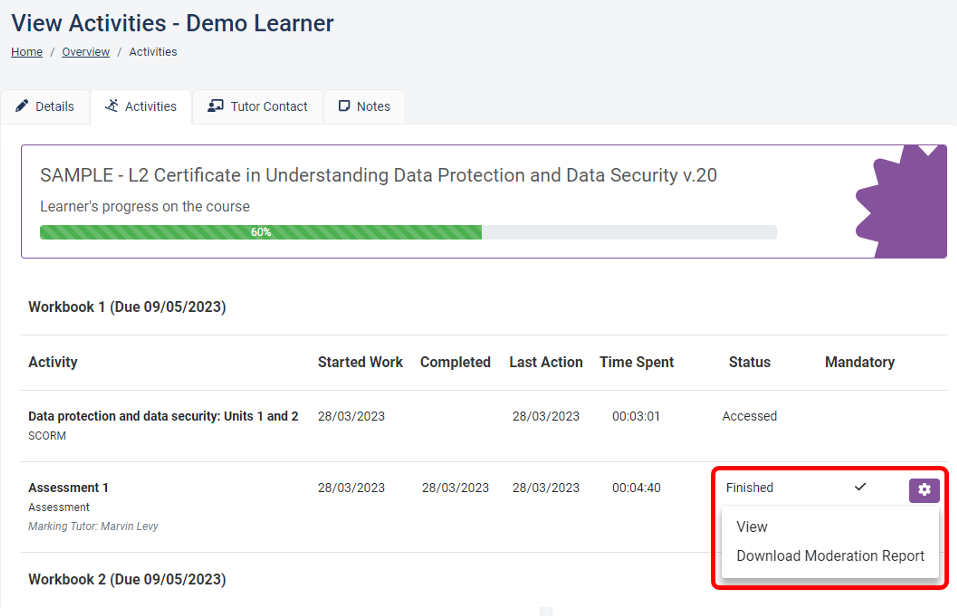
Task: Click the running figure icon on Activities tab
Action: click(x=112, y=106)
